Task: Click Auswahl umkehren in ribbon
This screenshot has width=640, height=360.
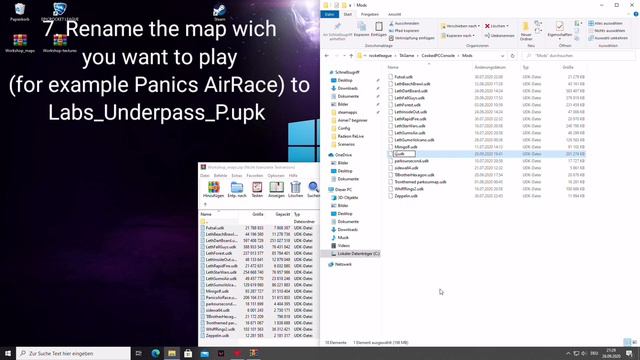Action: (608, 38)
